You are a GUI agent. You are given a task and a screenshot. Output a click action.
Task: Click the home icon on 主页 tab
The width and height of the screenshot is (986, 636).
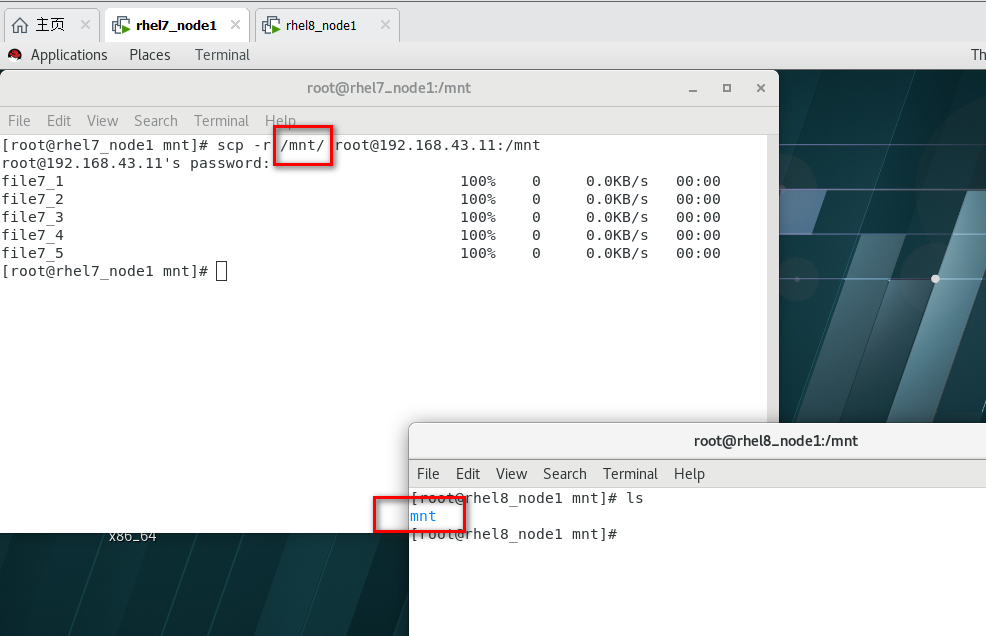pos(20,25)
